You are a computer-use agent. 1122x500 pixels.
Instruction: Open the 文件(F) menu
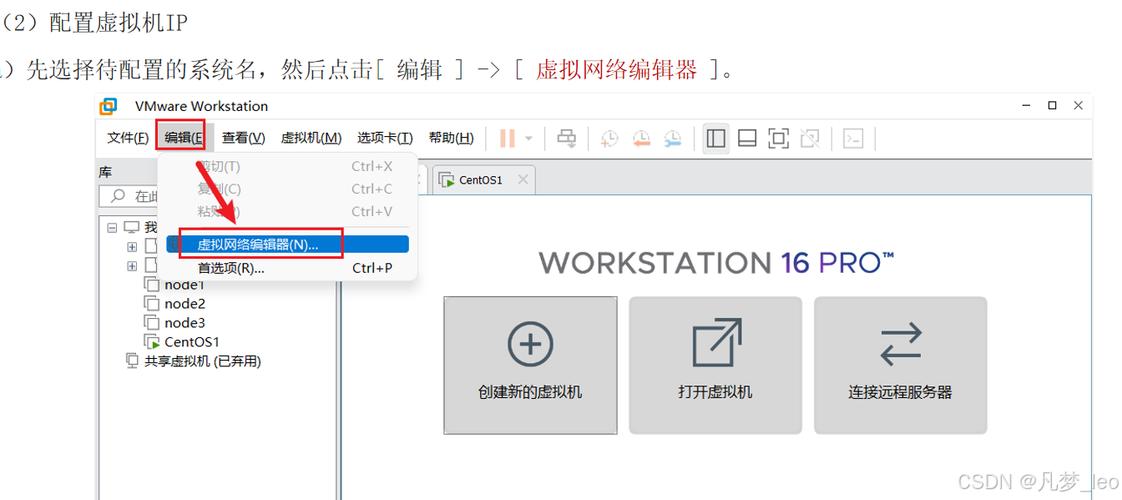tap(128, 138)
